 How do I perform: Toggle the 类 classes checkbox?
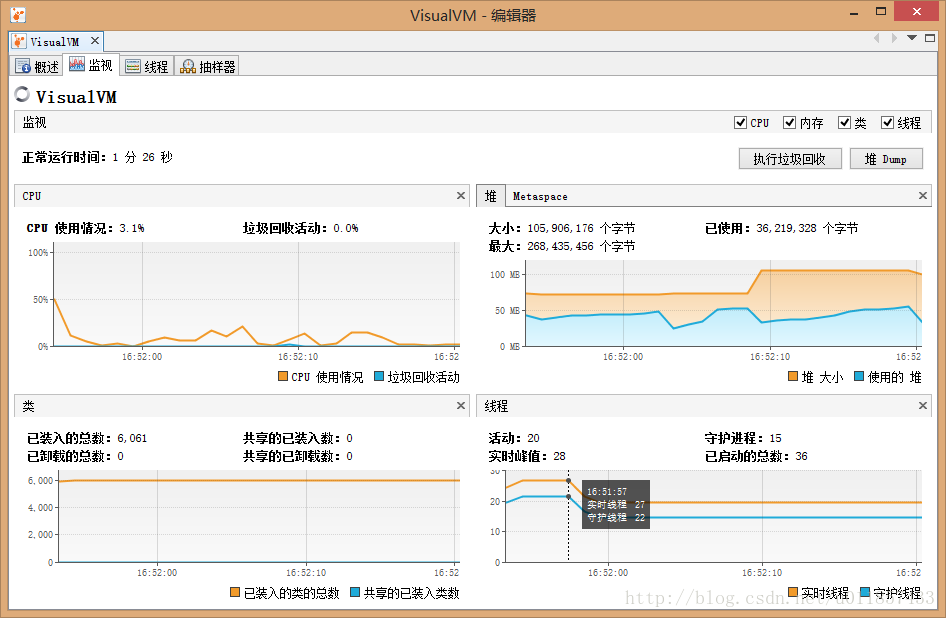point(844,123)
